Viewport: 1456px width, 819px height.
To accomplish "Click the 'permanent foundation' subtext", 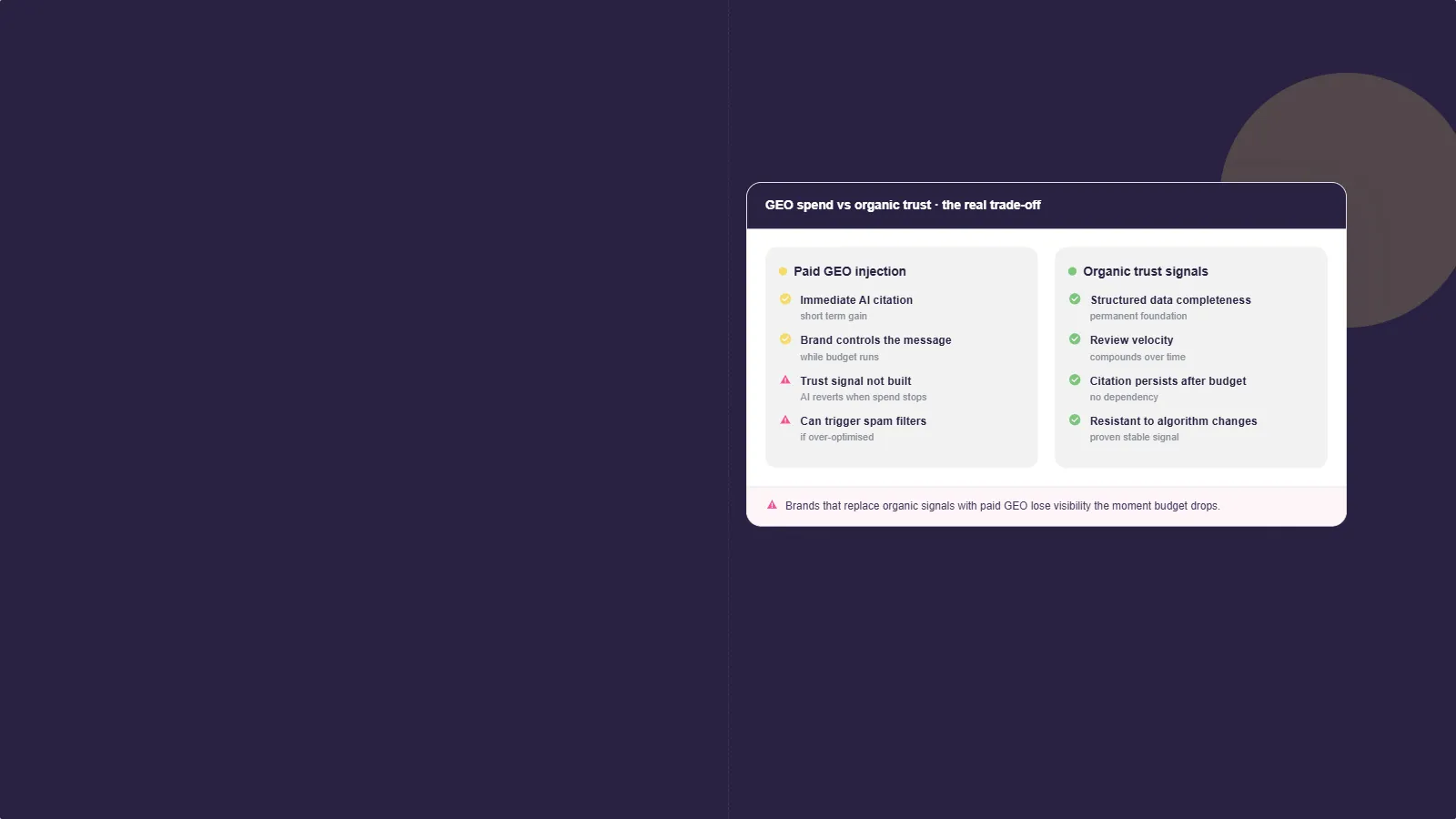I will click(1138, 317).
